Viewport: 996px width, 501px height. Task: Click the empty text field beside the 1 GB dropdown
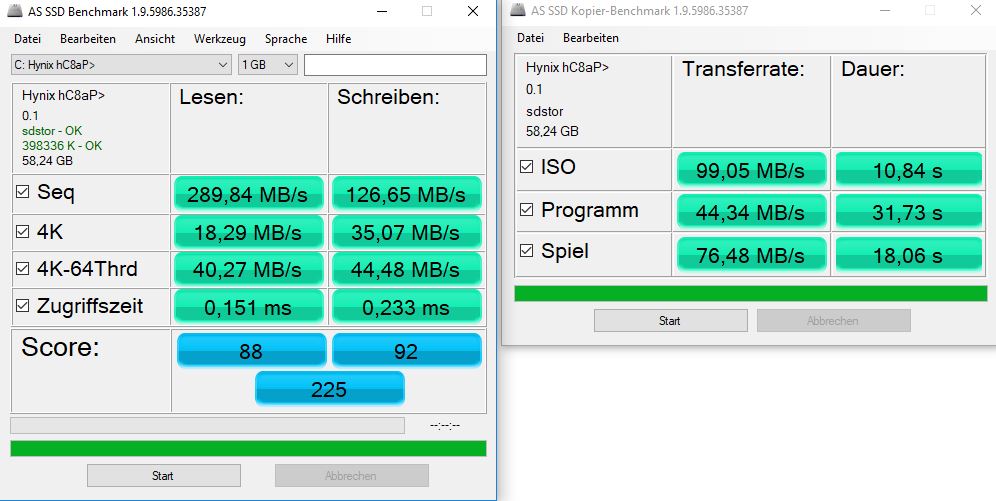[395, 65]
